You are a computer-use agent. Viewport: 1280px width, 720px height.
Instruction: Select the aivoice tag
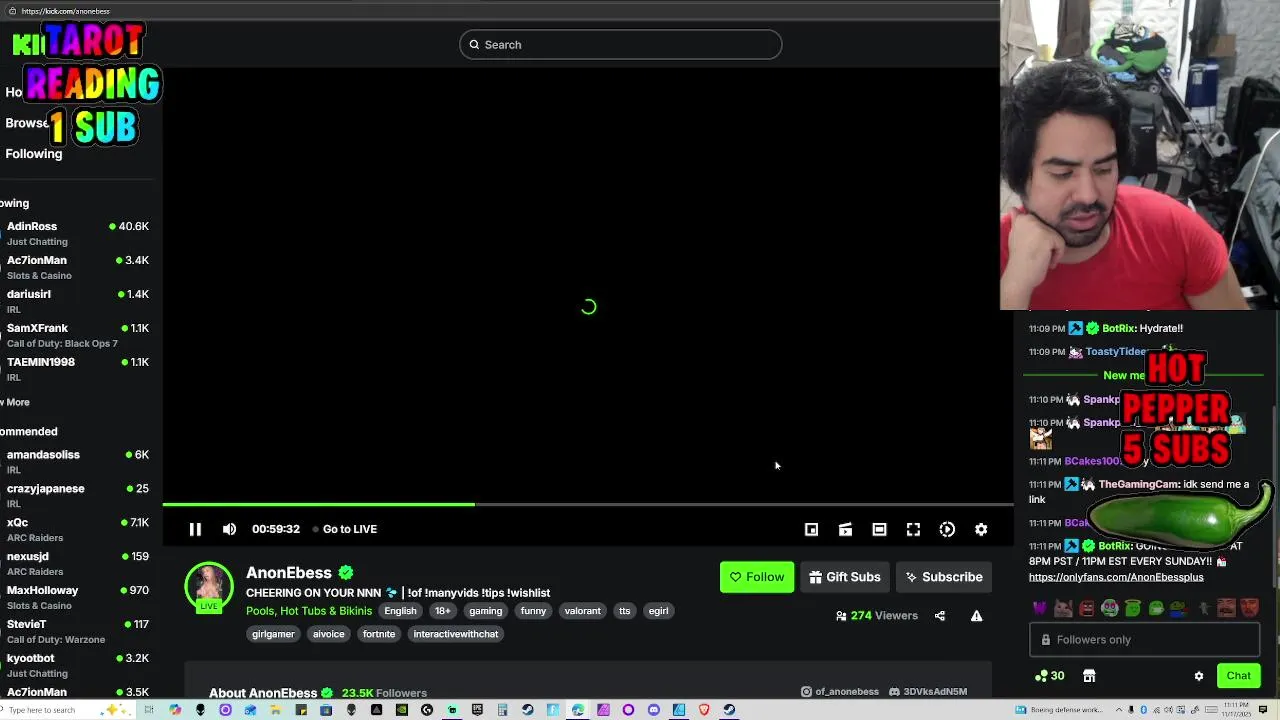coord(328,634)
